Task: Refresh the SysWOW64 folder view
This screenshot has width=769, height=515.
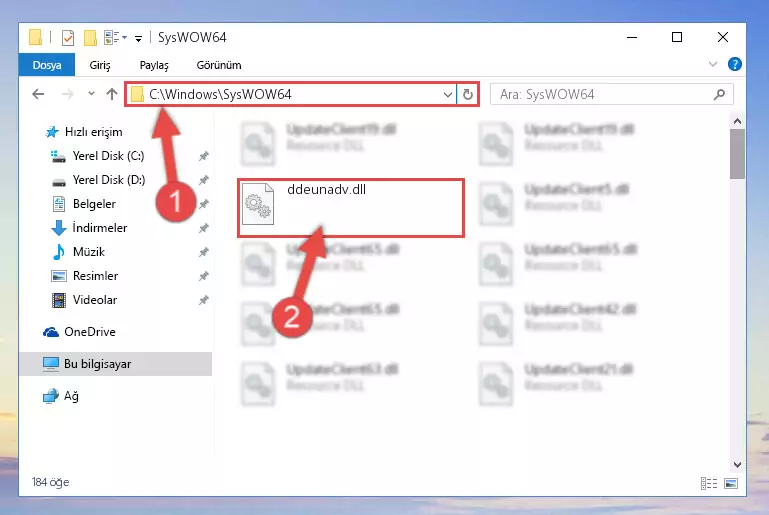Action: click(x=467, y=94)
